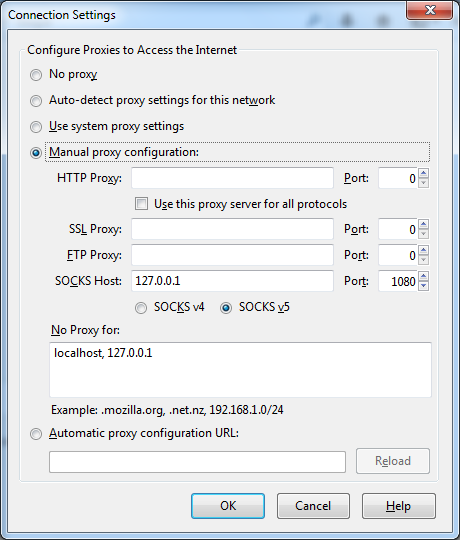The width and height of the screenshot is (460, 540).
Task: Open the Help button
Action: click(x=399, y=506)
